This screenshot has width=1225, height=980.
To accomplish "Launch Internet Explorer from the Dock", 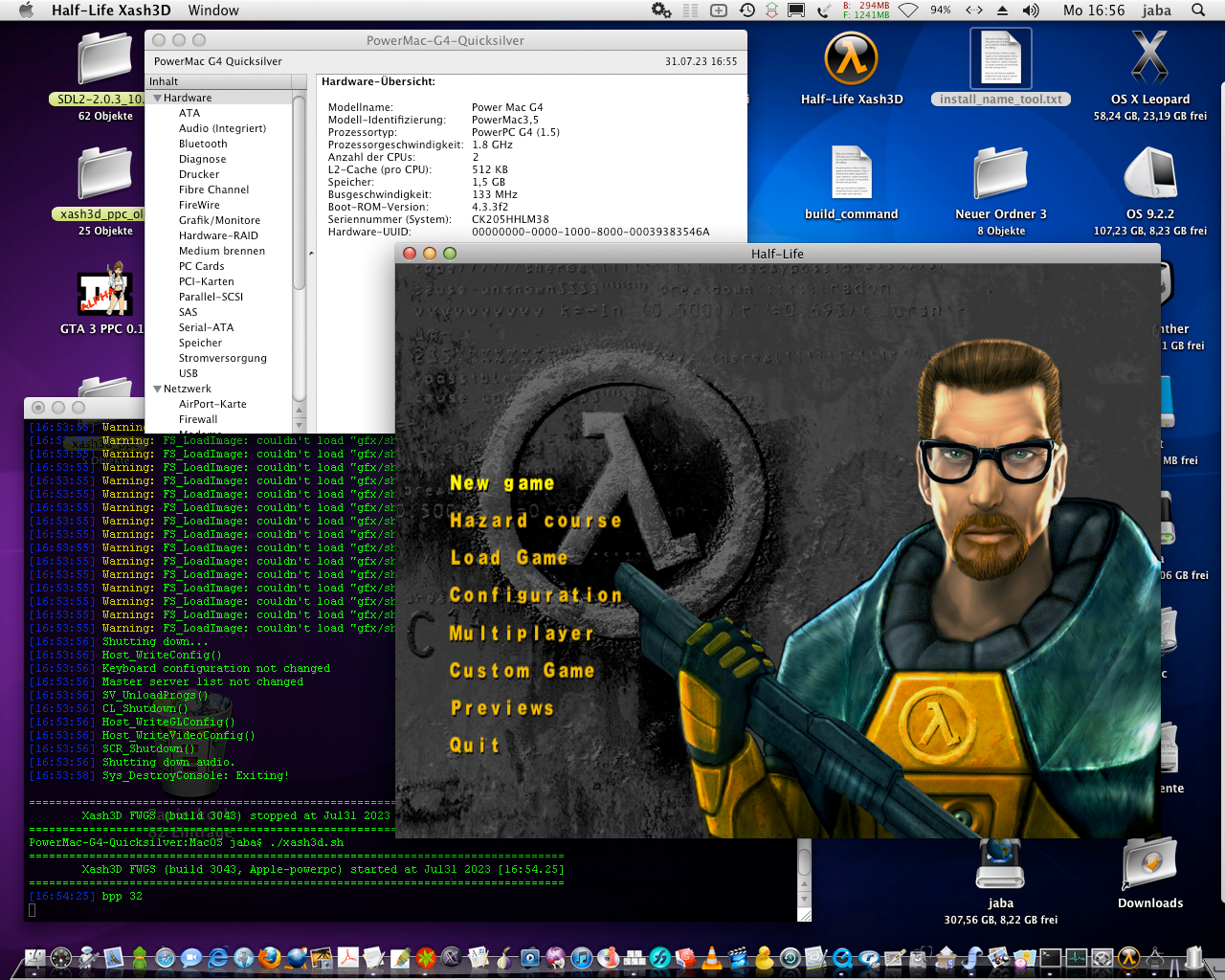I will [218, 958].
